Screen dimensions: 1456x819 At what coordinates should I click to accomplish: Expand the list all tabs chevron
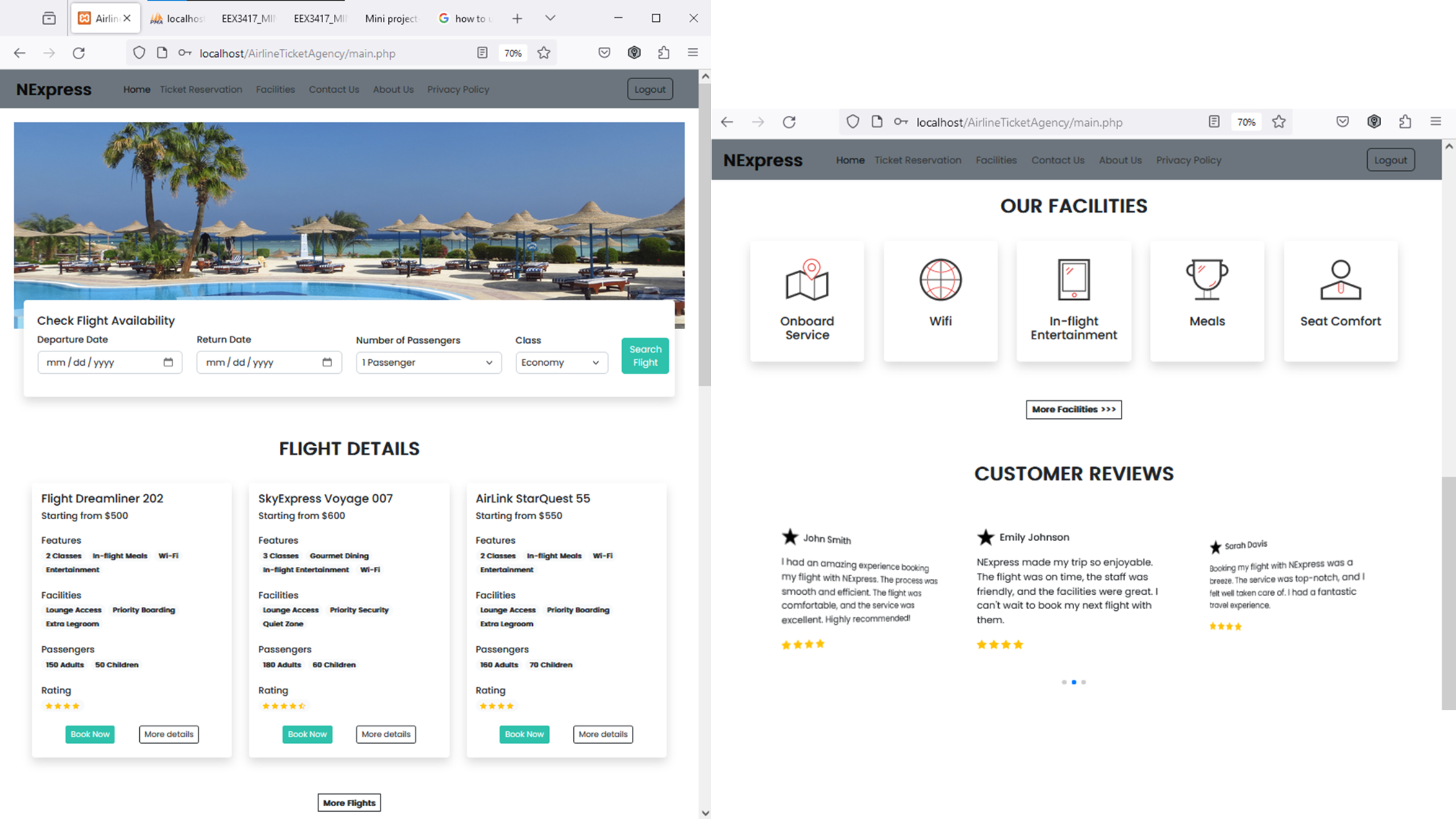550,18
